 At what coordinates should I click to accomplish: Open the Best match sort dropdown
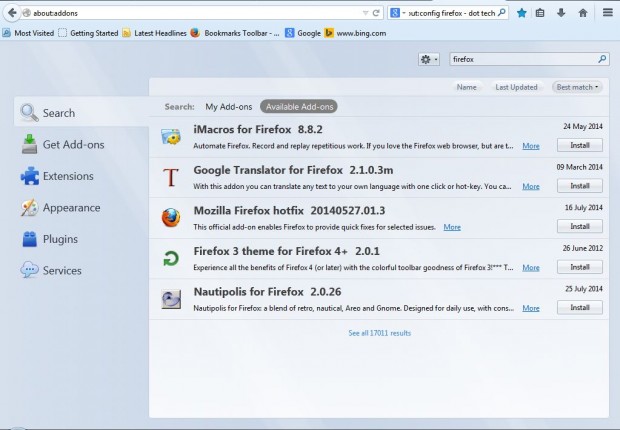(577, 87)
